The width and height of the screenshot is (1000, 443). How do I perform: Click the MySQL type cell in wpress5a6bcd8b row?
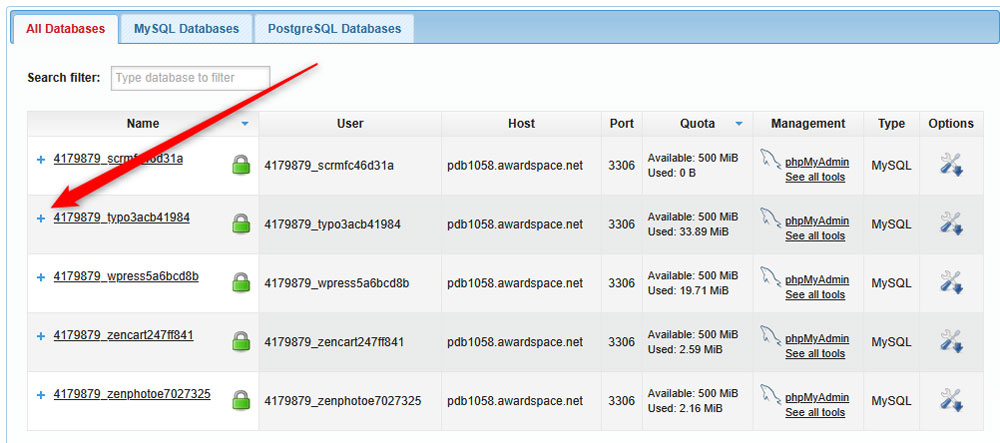[x=892, y=283]
